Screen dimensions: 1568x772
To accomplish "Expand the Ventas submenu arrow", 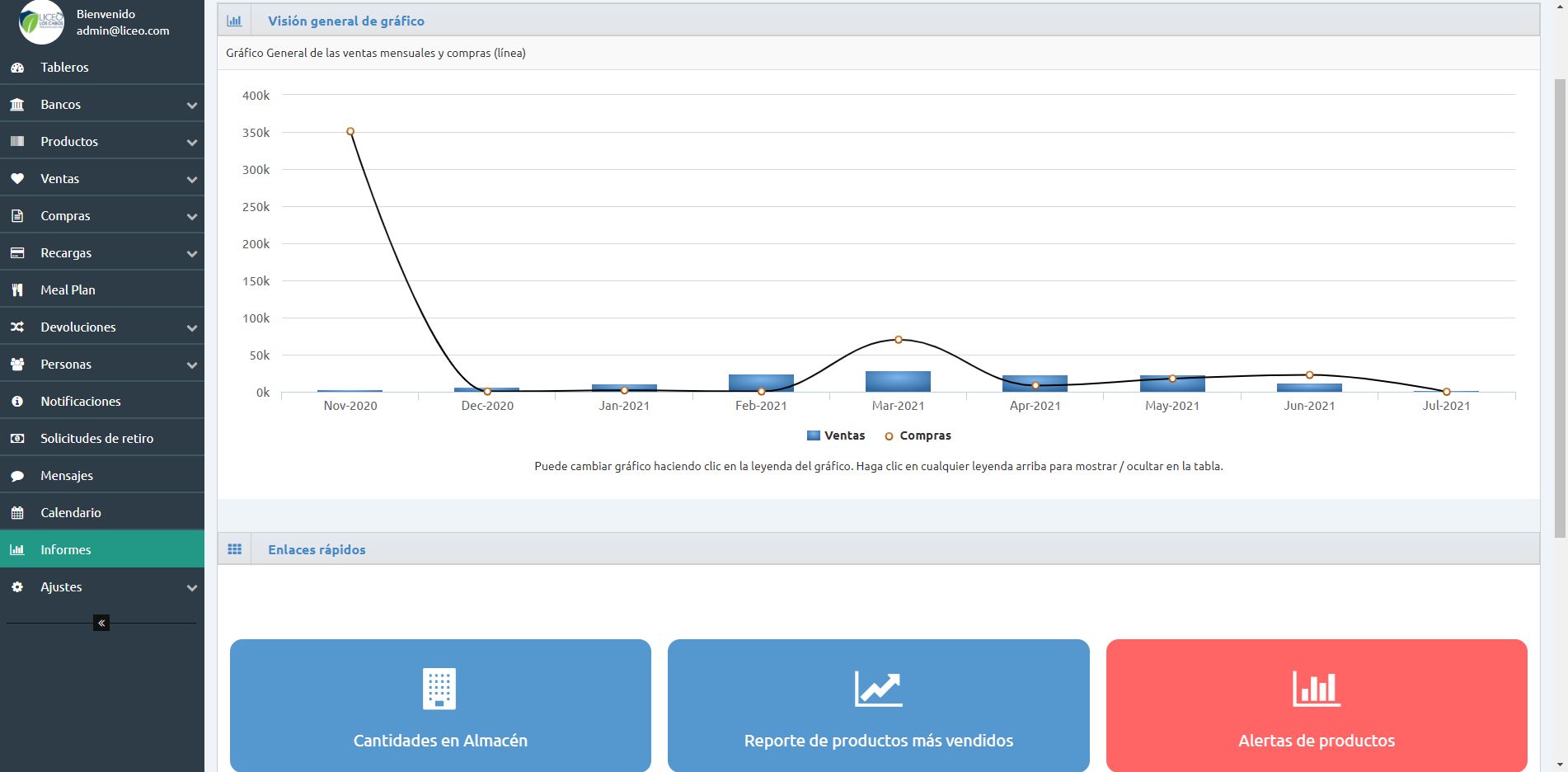I will pyautogui.click(x=192, y=179).
